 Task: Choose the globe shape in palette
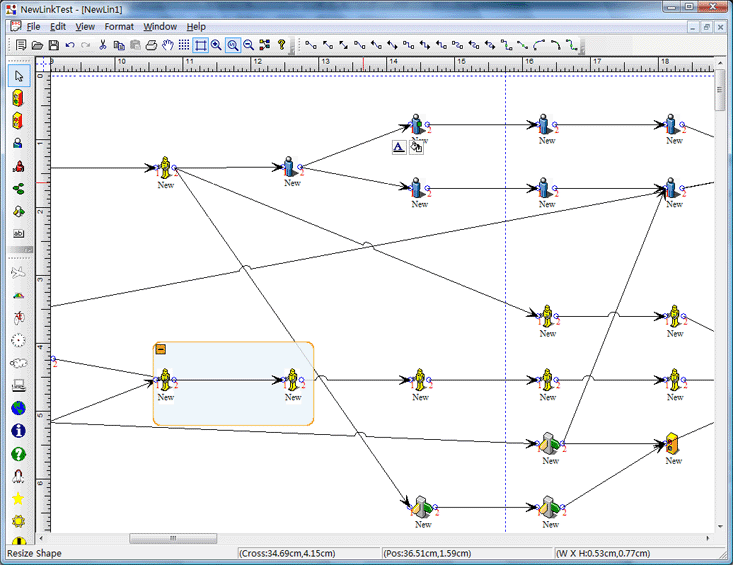[18, 408]
